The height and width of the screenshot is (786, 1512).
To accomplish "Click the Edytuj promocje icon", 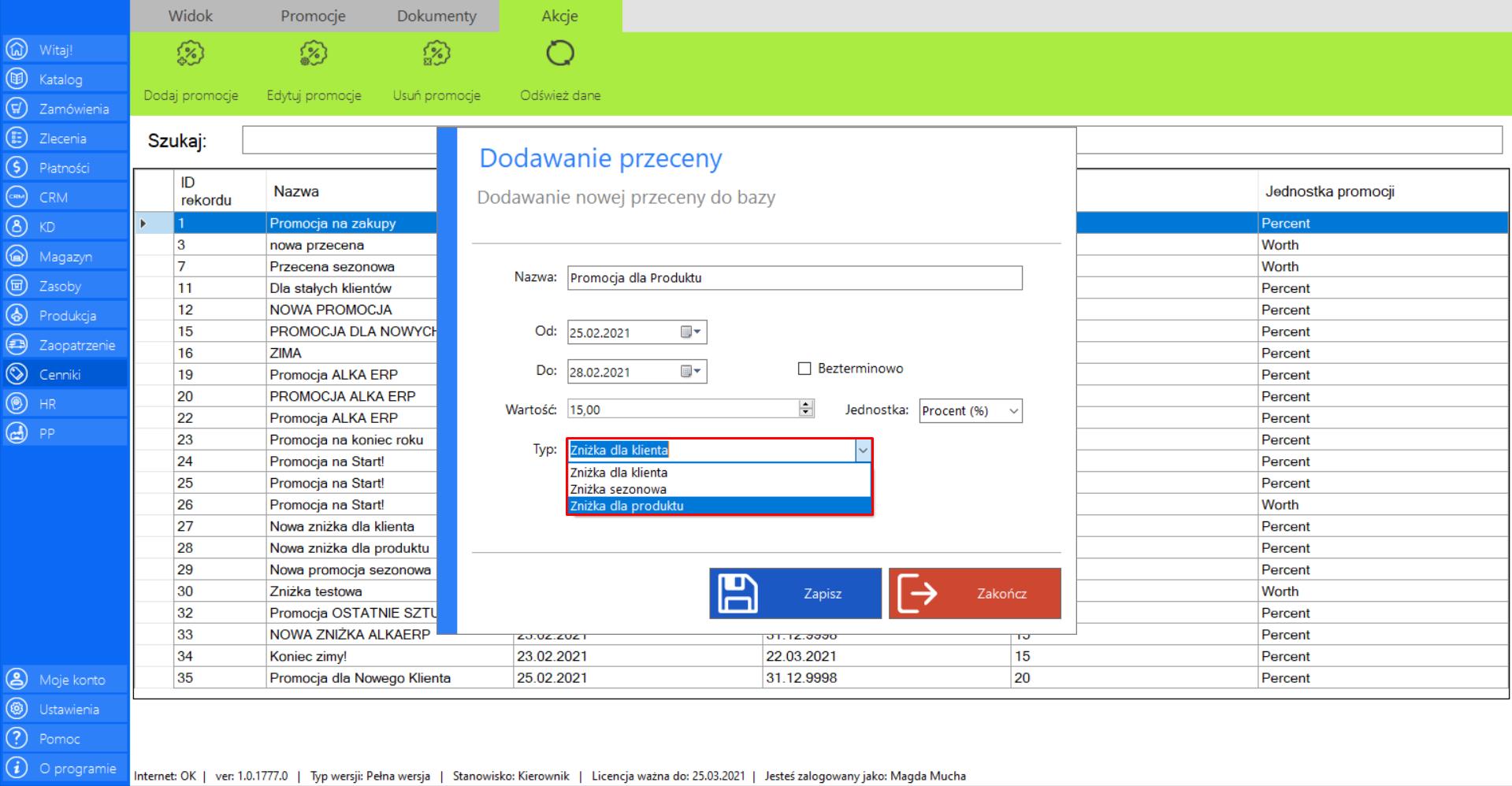I will [314, 54].
